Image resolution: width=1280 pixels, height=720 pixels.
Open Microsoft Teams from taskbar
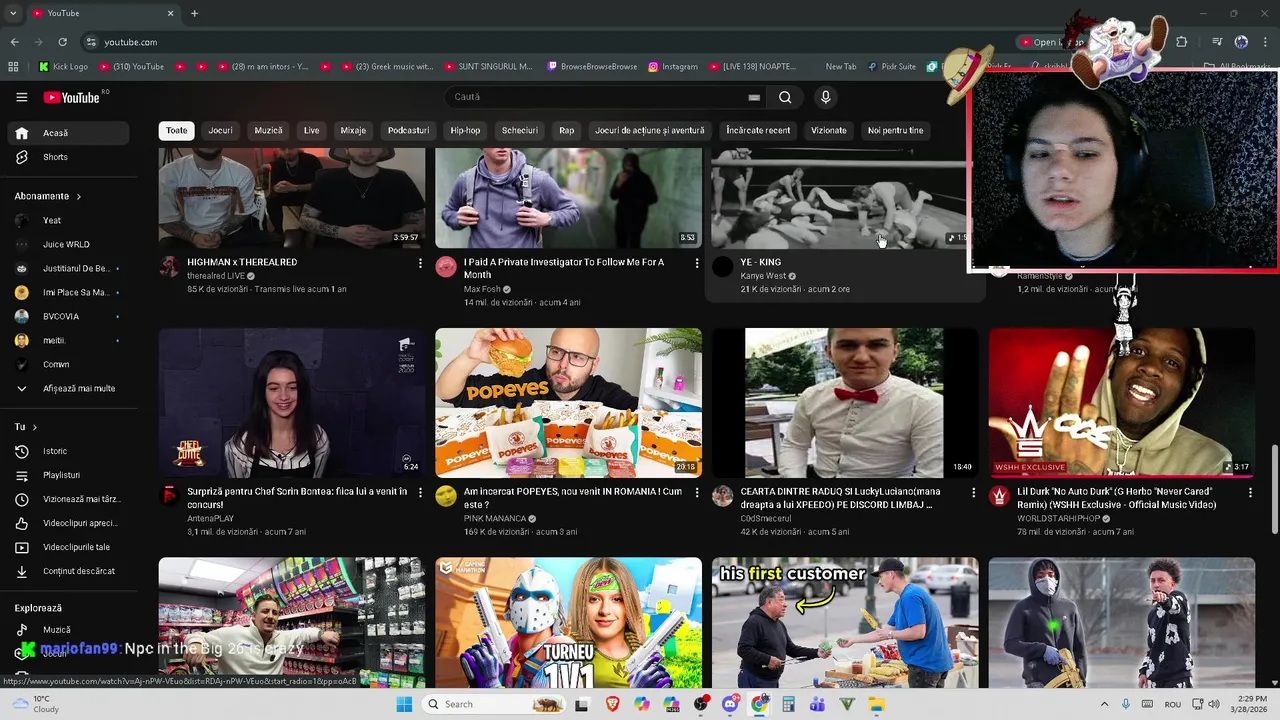point(817,704)
